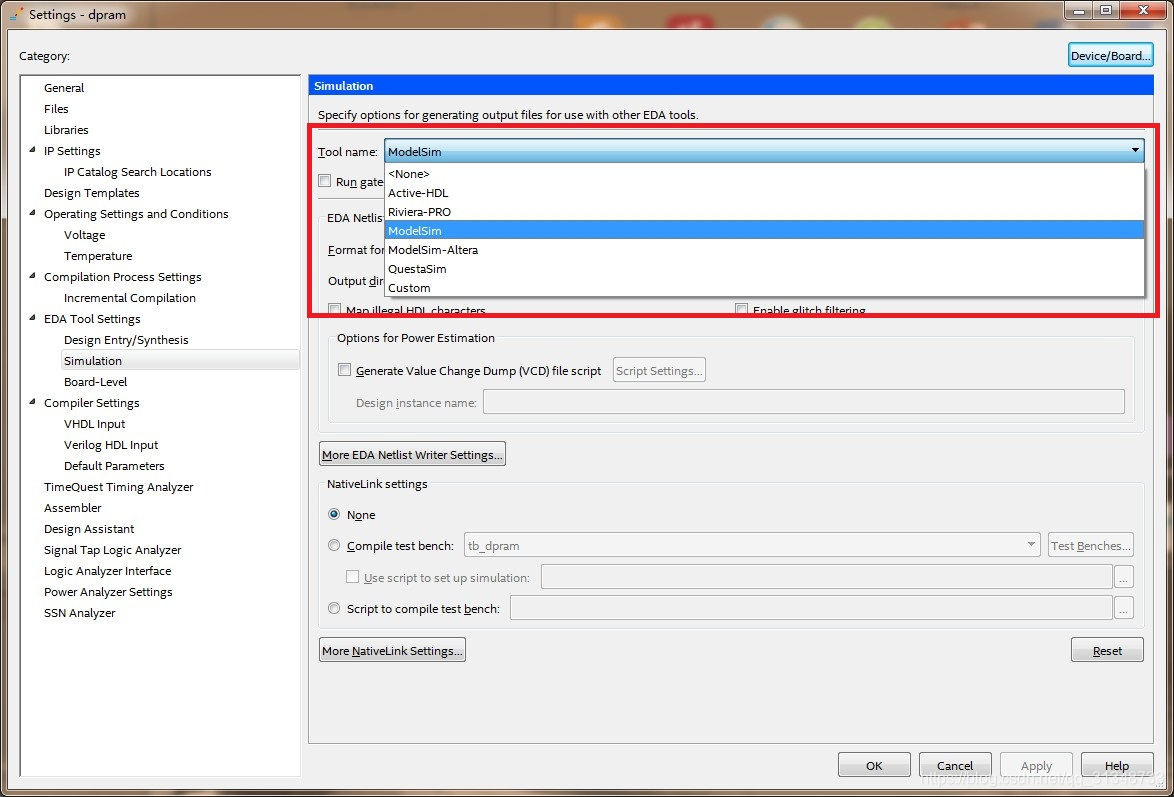The height and width of the screenshot is (797, 1174).
Task: Select VHDL Input item
Action: [x=94, y=423]
